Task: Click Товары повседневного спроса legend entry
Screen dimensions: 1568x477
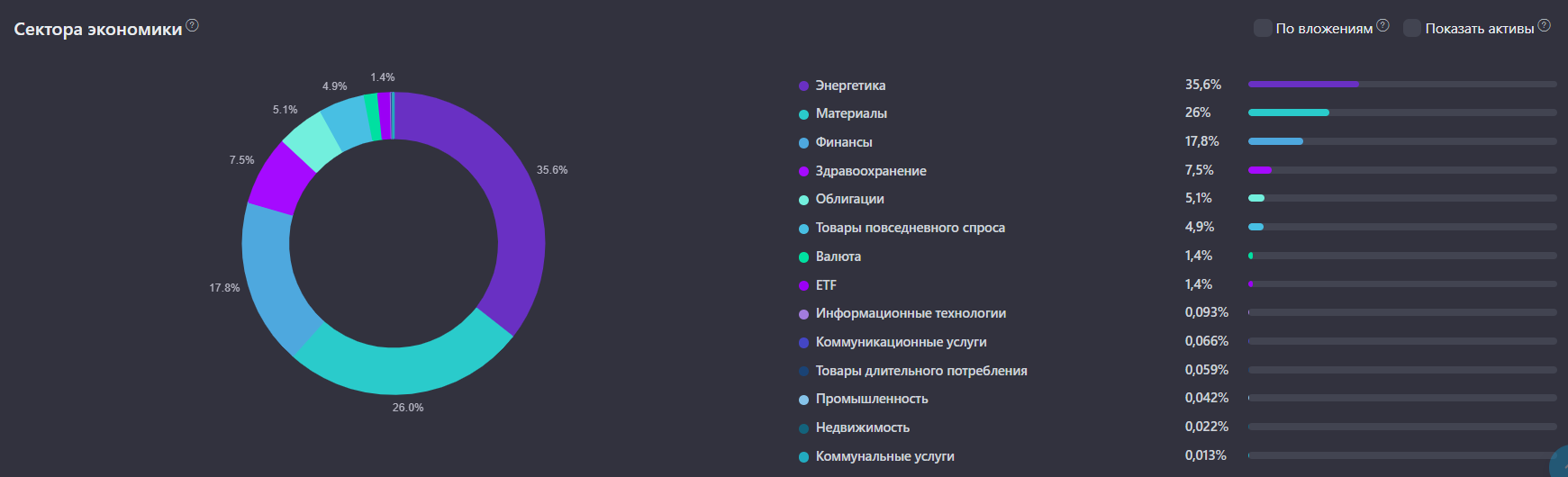Action: click(x=910, y=228)
